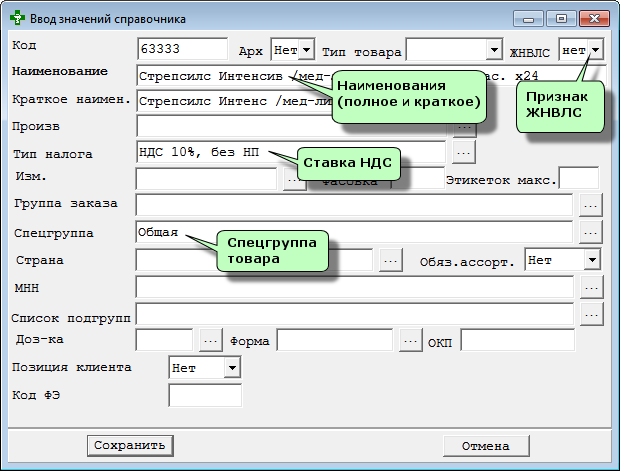Screen dimensions: 620x471
Task: Click the МНН input field
Action: pos(355,287)
